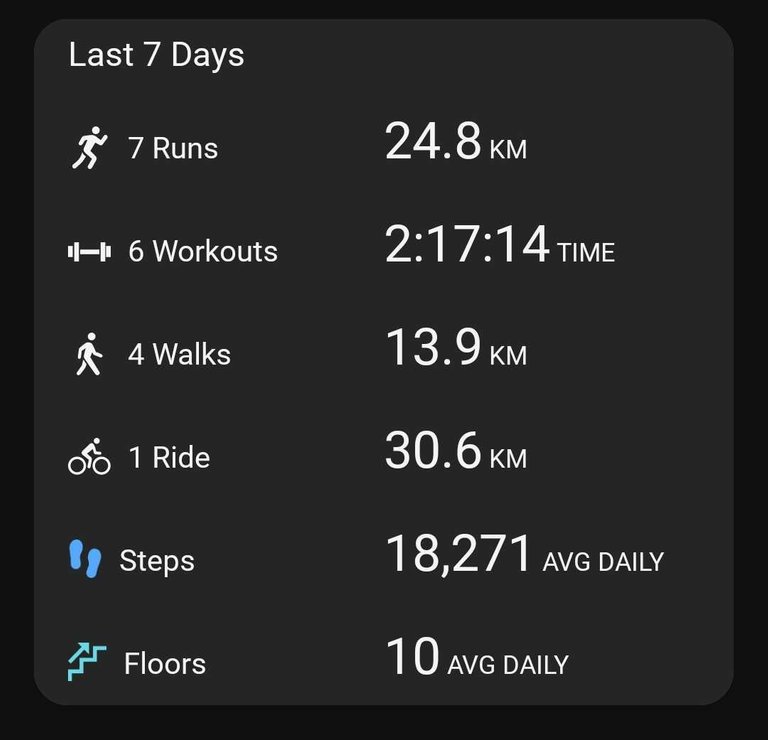Open the 4 Walks entry

[179, 354]
